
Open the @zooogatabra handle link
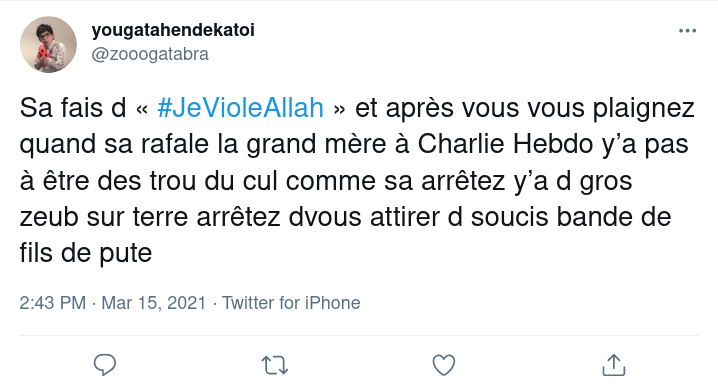point(150,54)
